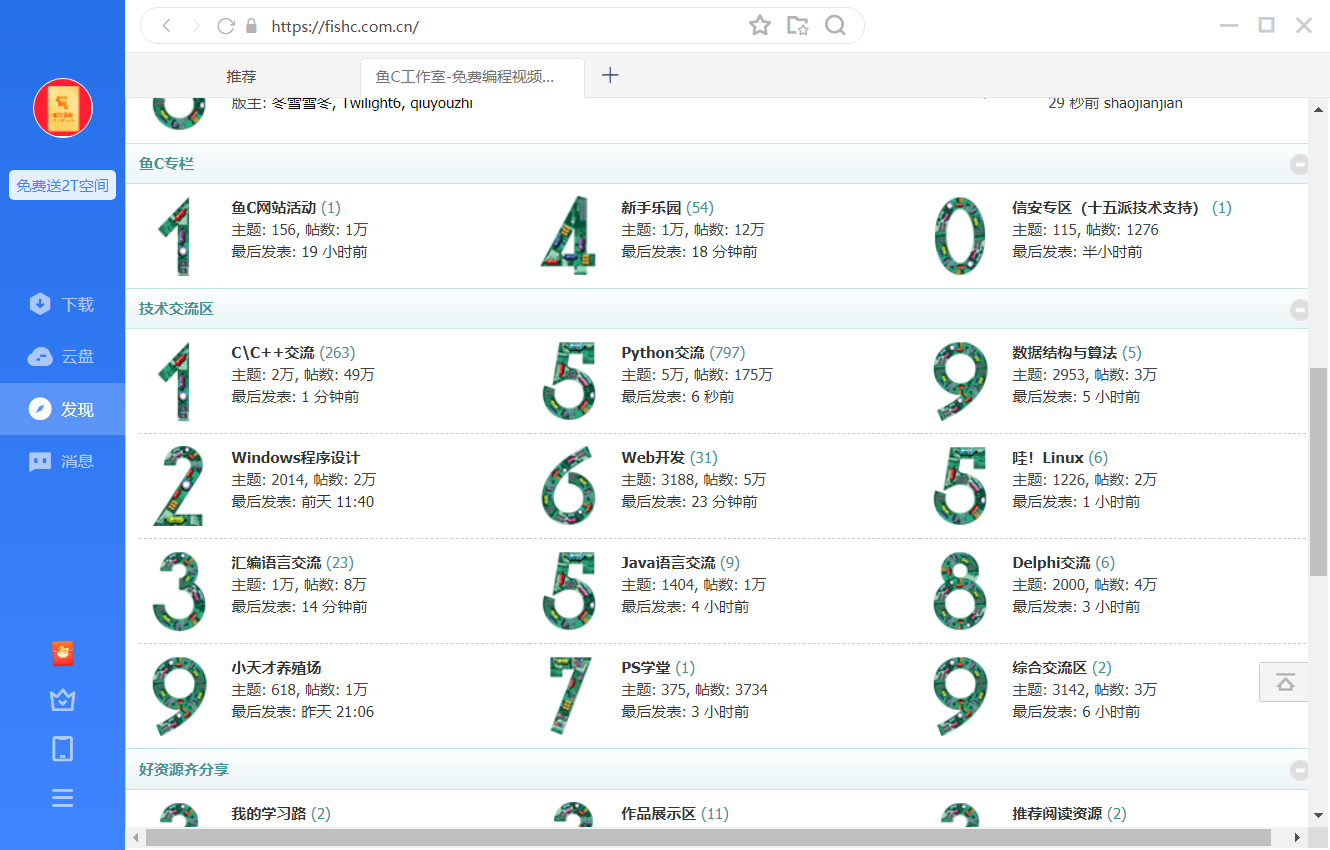Open the 信安专区 forum link
The image size is (1330, 850).
pos(1105,208)
